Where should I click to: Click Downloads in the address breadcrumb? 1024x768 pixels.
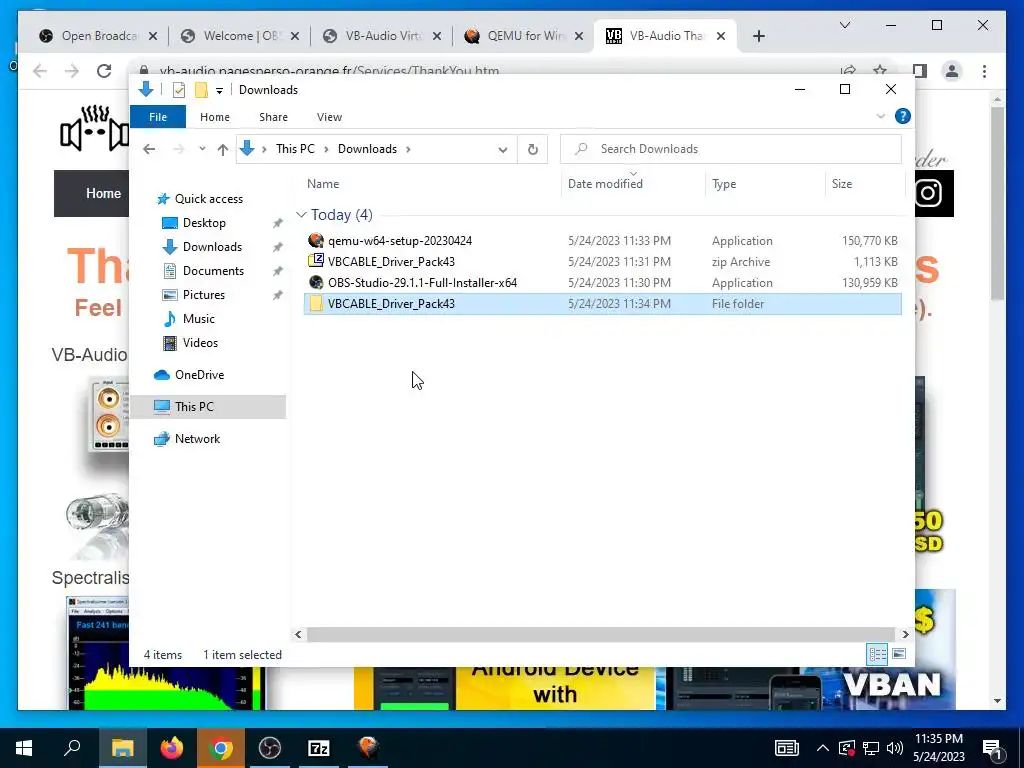click(367, 149)
